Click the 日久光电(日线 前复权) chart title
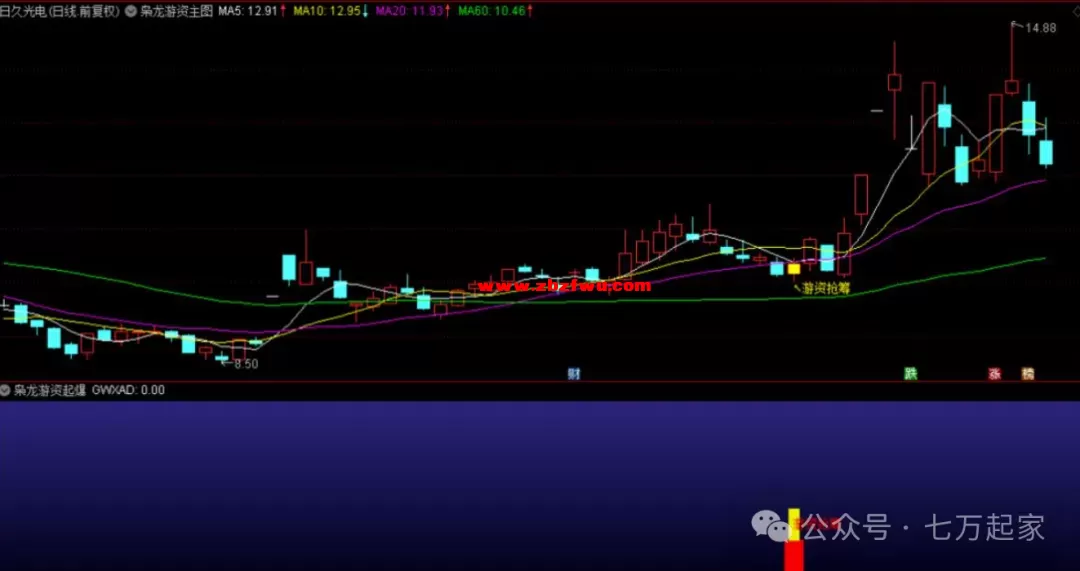 [x=60, y=11]
